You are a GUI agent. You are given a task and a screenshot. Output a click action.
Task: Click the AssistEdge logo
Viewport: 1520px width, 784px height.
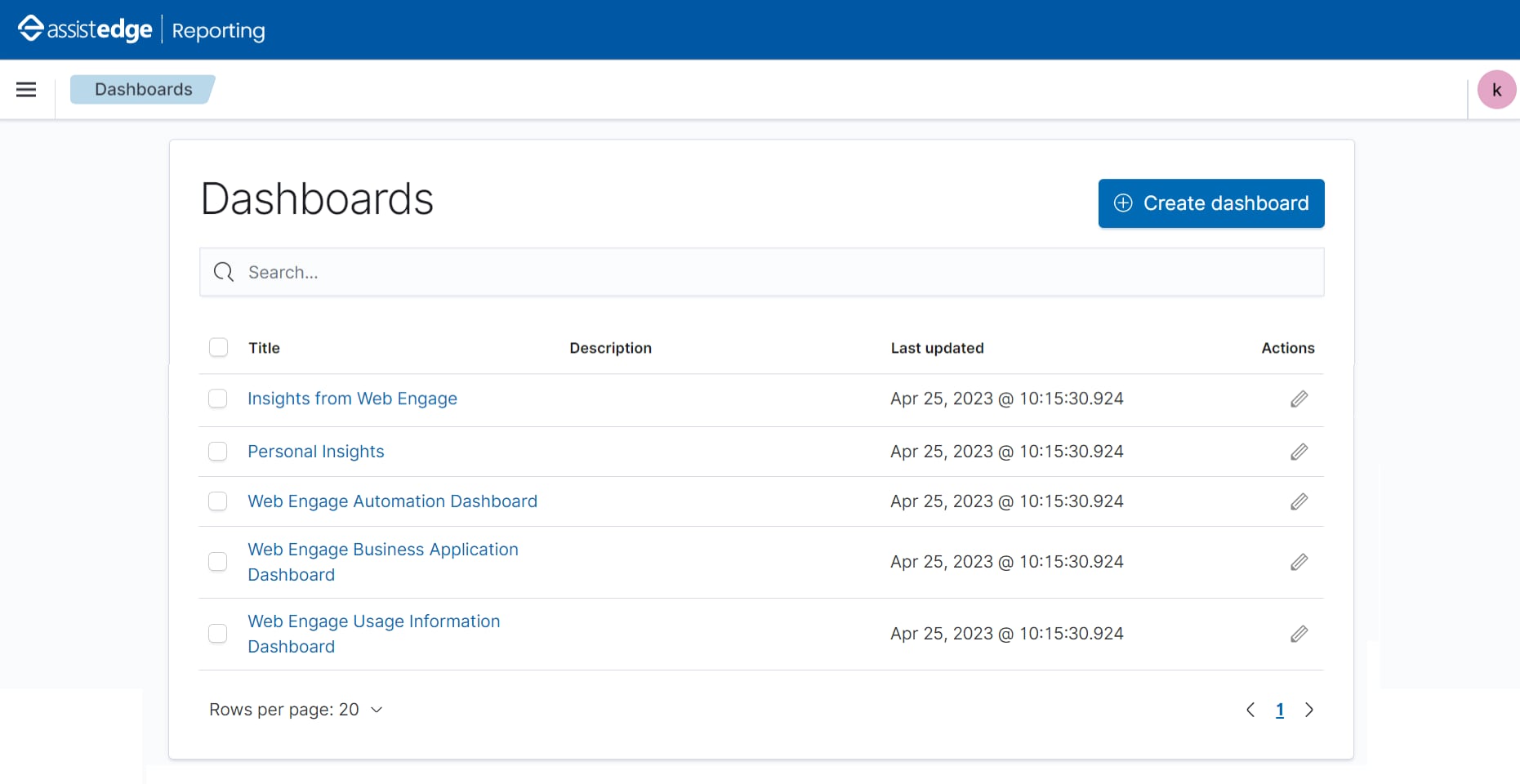click(x=85, y=29)
